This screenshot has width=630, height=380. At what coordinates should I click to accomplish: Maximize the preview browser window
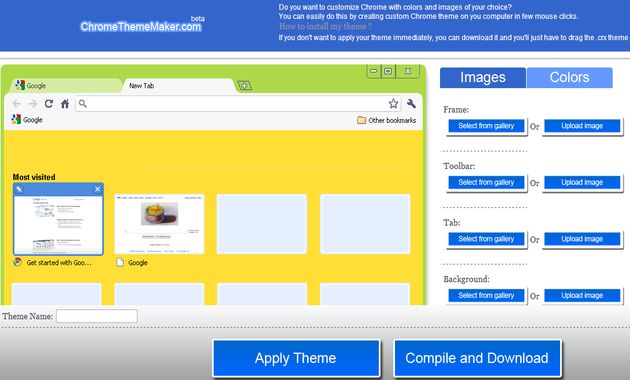(388, 72)
